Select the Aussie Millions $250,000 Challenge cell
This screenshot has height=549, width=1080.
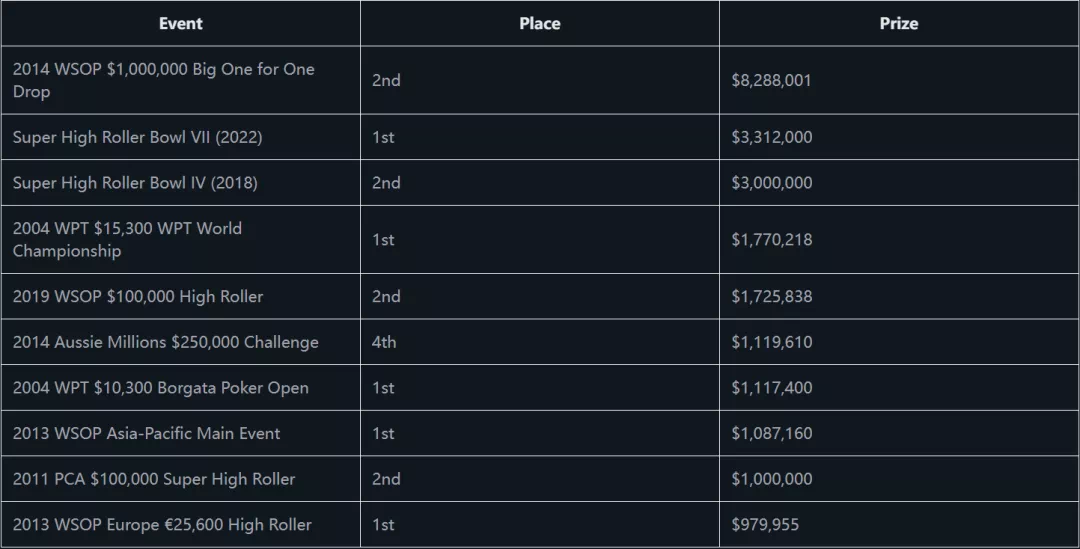[166, 342]
